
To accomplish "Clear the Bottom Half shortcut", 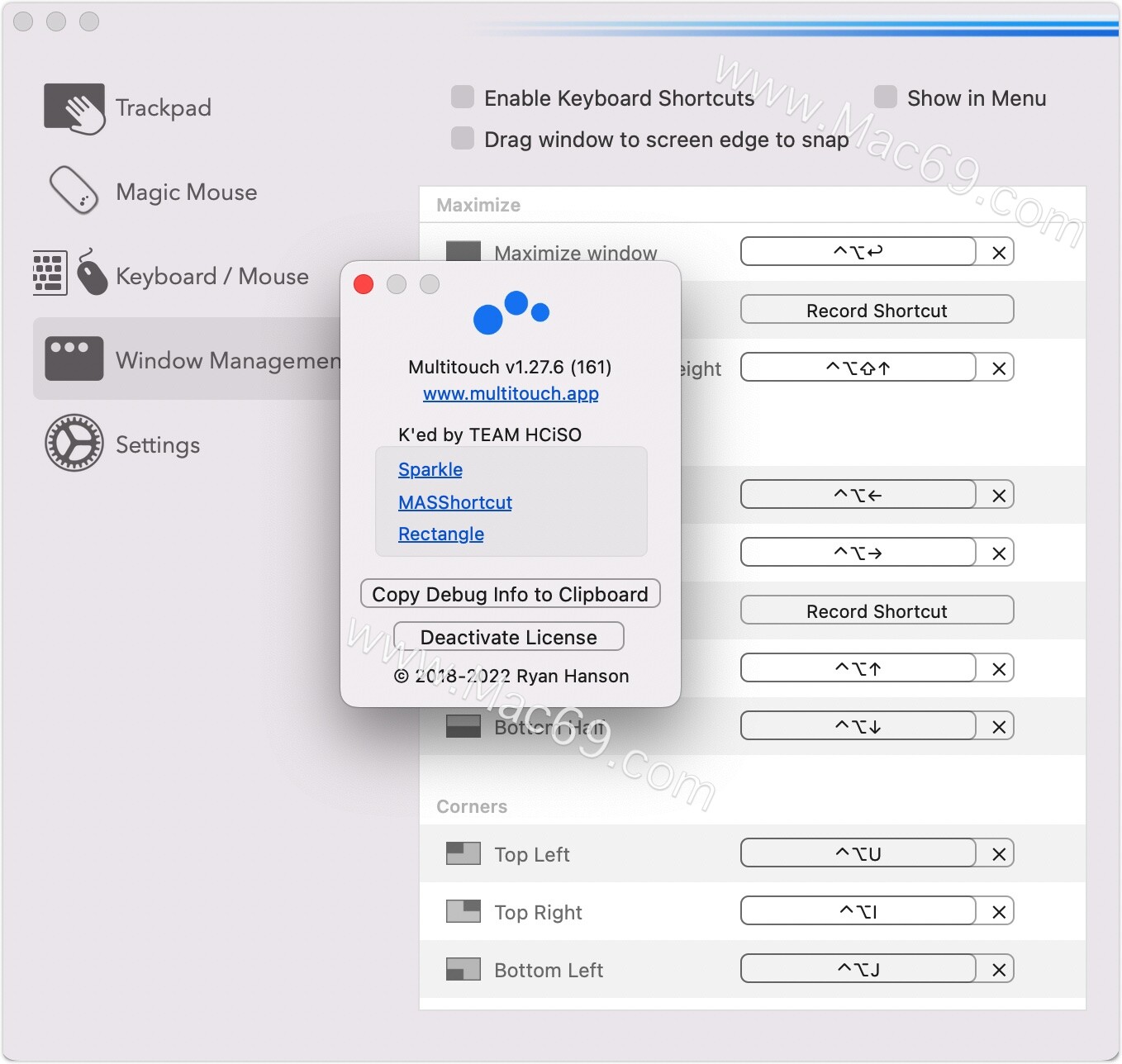I will pos(998,726).
